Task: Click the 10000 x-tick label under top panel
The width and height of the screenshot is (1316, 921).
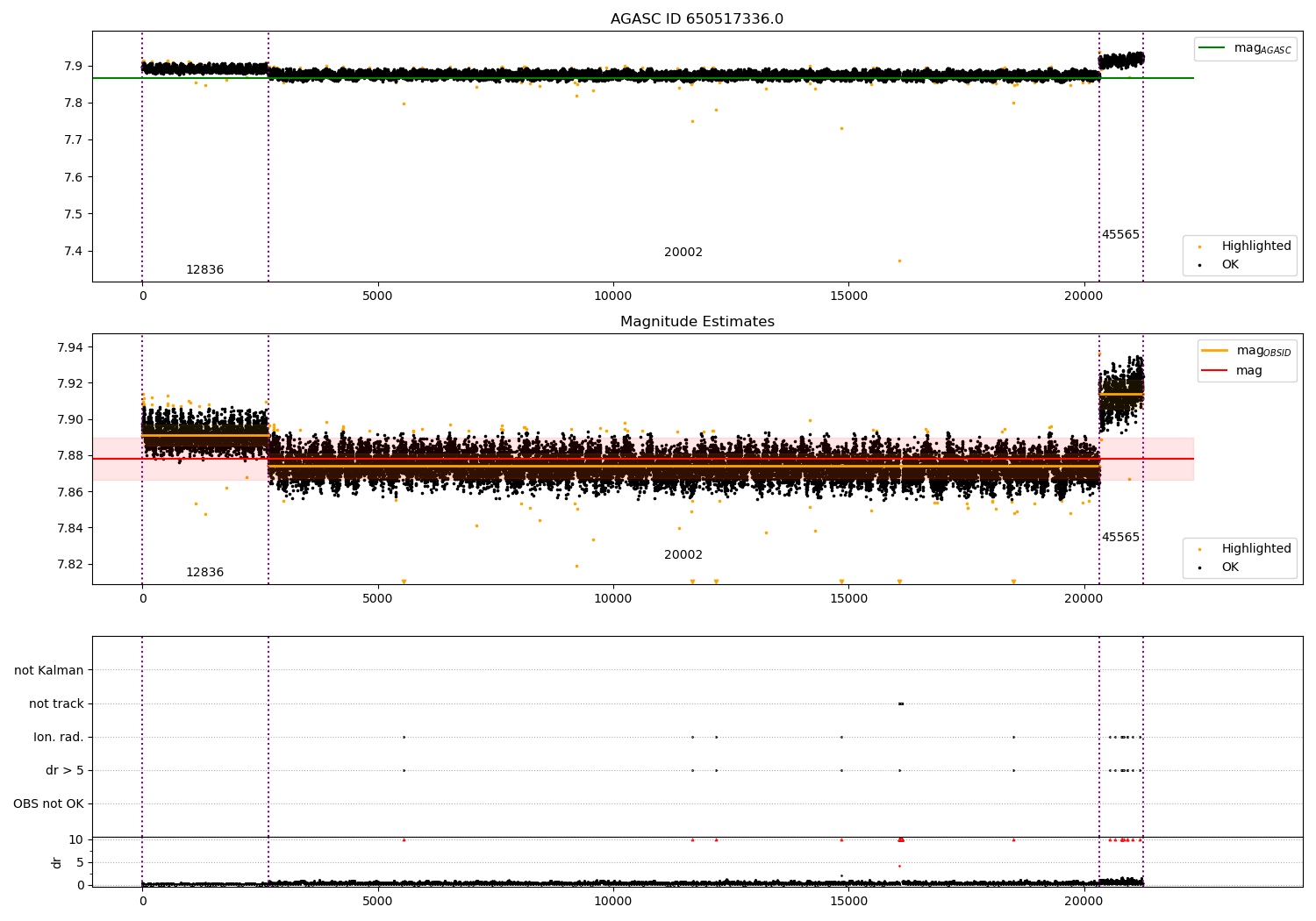Action: (612, 296)
